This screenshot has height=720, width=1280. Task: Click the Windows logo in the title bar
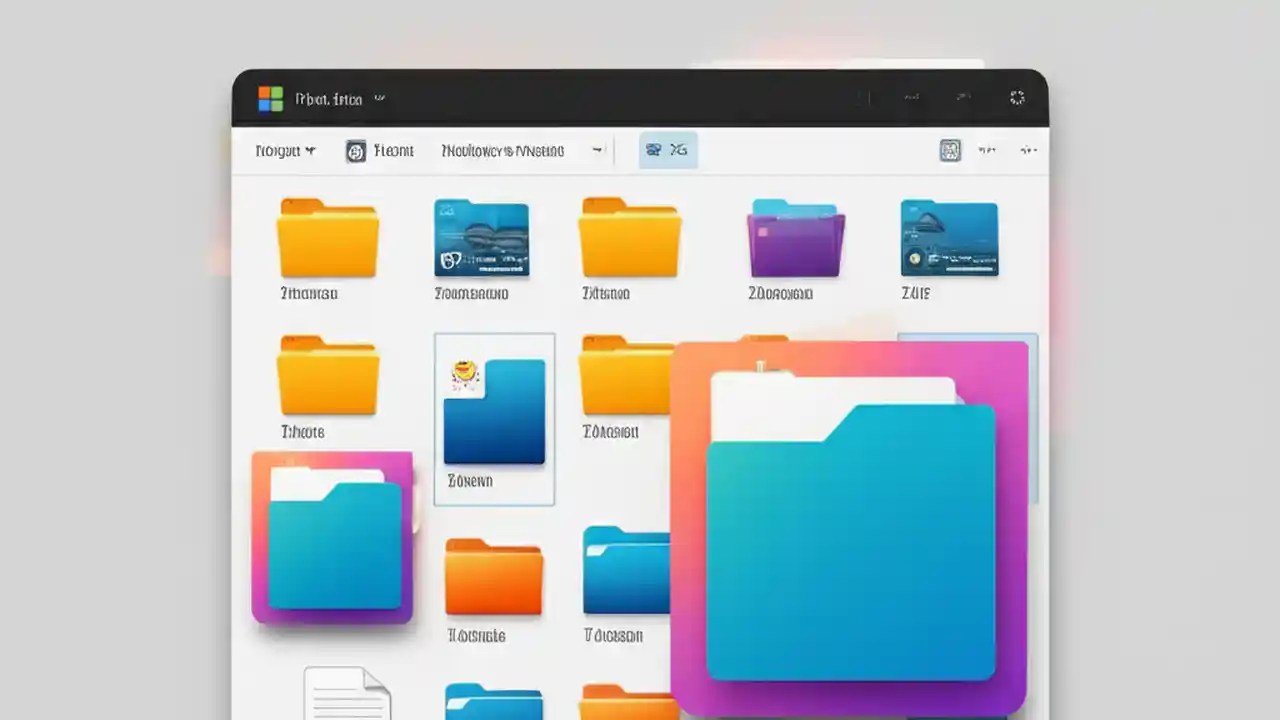269,98
